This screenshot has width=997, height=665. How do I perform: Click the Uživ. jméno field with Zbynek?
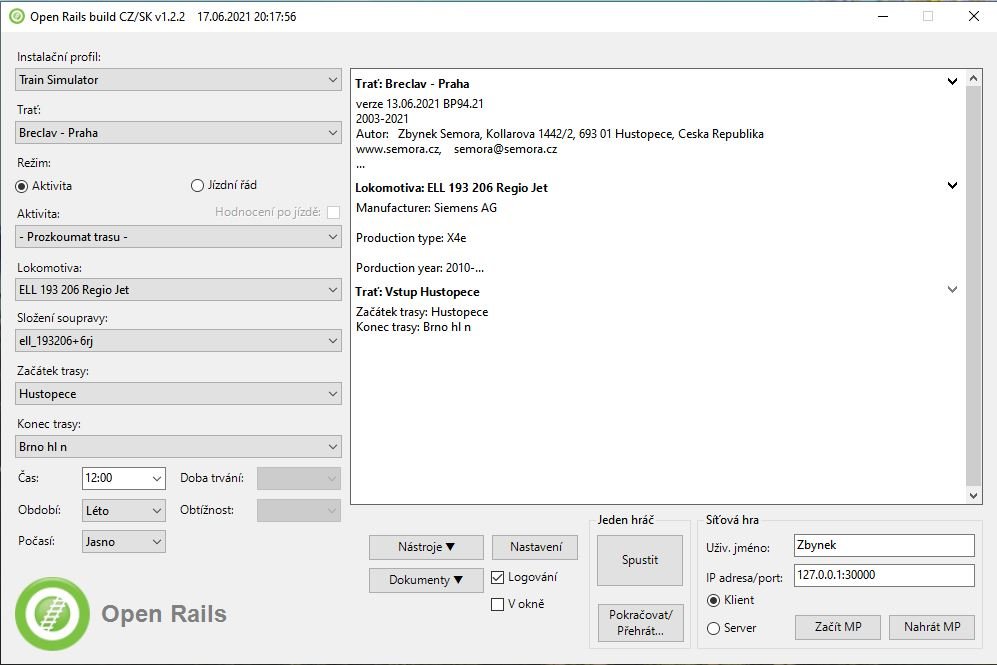(x=884, y=545)
